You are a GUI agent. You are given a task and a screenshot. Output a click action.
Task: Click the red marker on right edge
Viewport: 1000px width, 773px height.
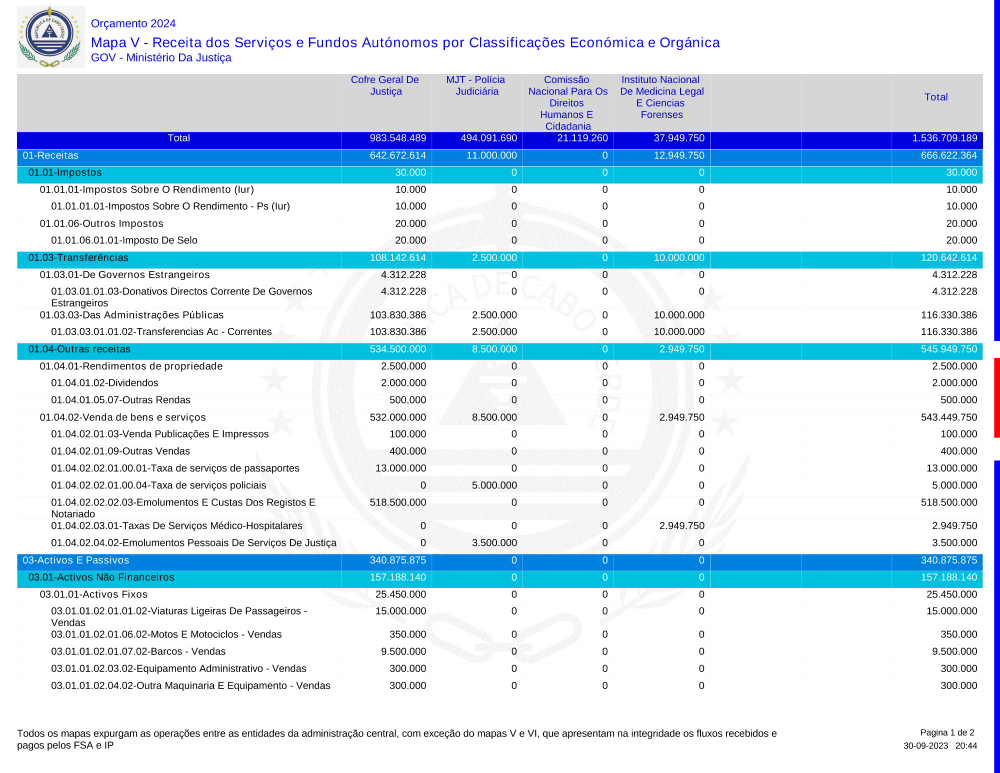tap(996, 397)
